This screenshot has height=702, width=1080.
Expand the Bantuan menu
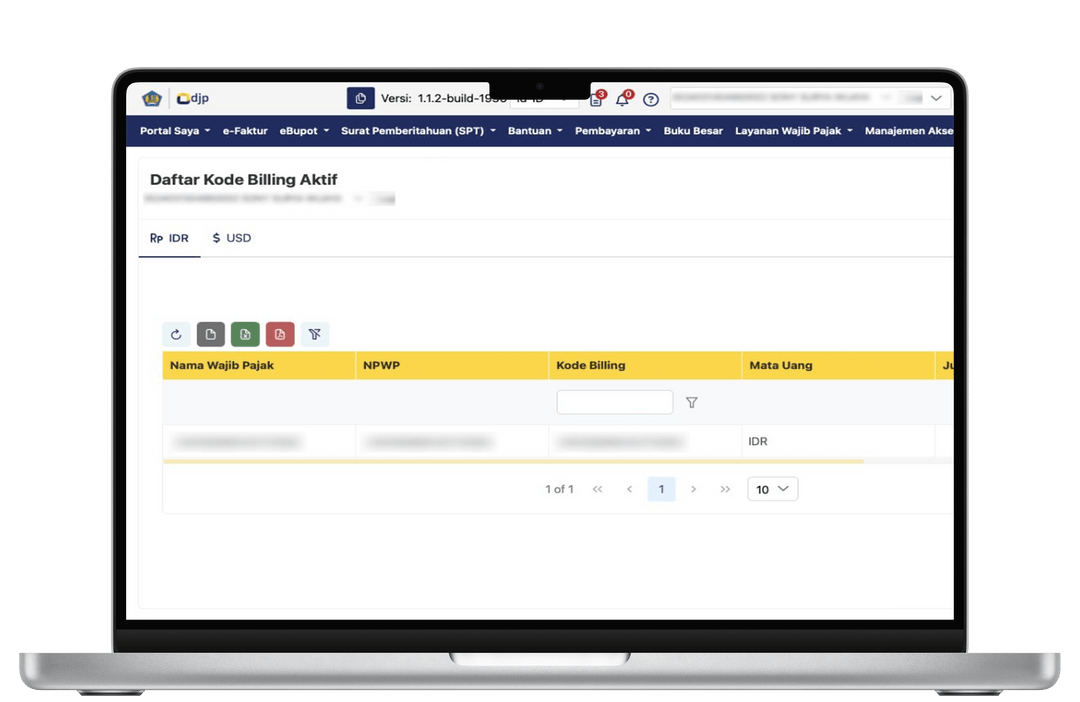[x=535, y=131]
